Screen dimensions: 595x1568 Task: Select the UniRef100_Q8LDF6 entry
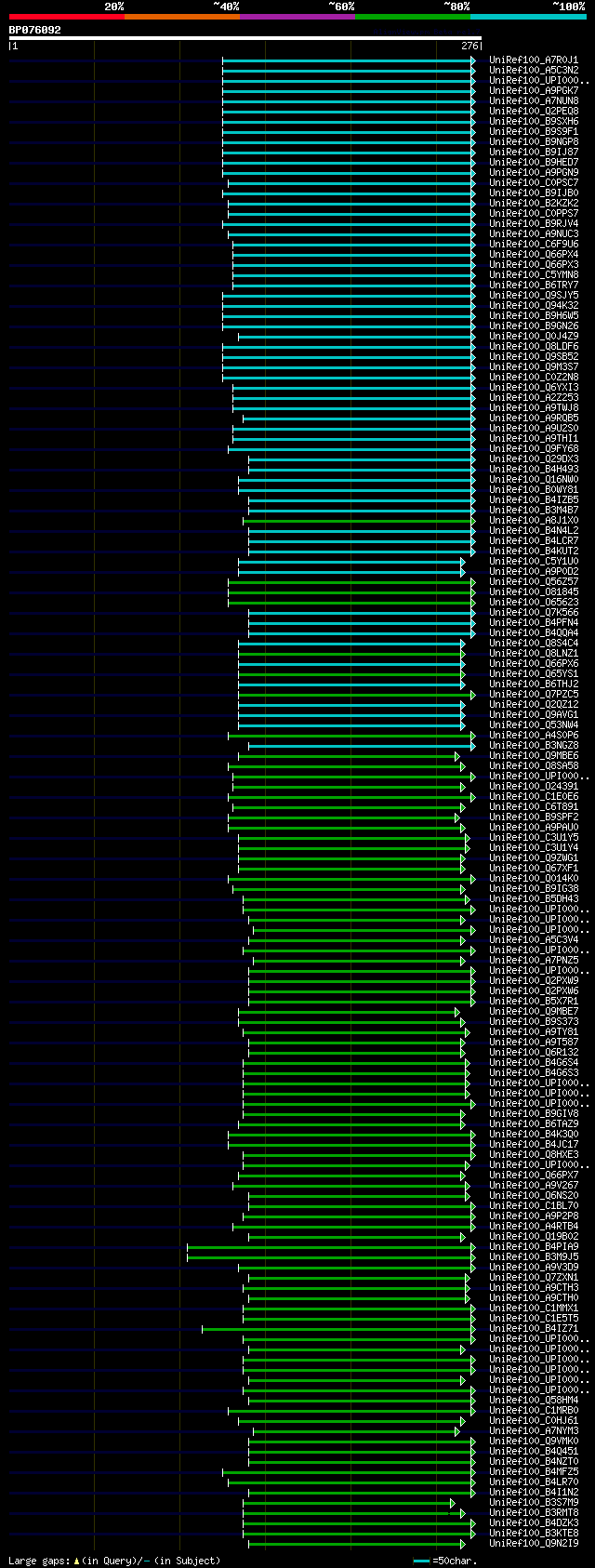point(534,347)
